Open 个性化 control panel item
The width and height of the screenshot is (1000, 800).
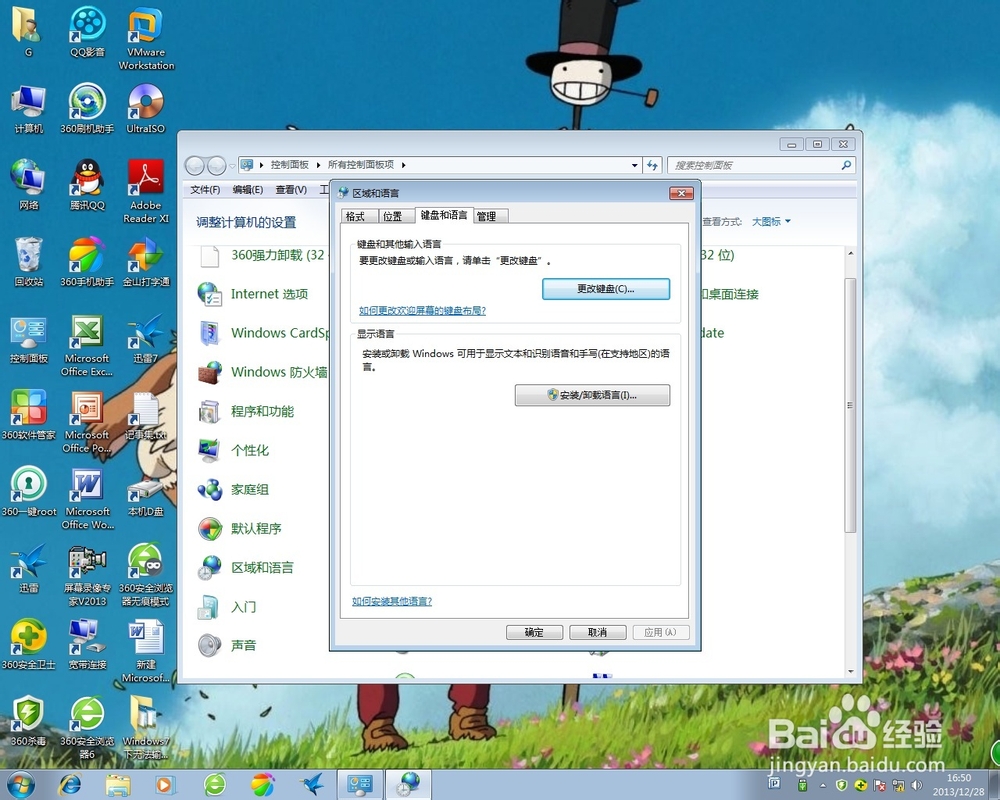pyautogui.click(x=233, y=450)
